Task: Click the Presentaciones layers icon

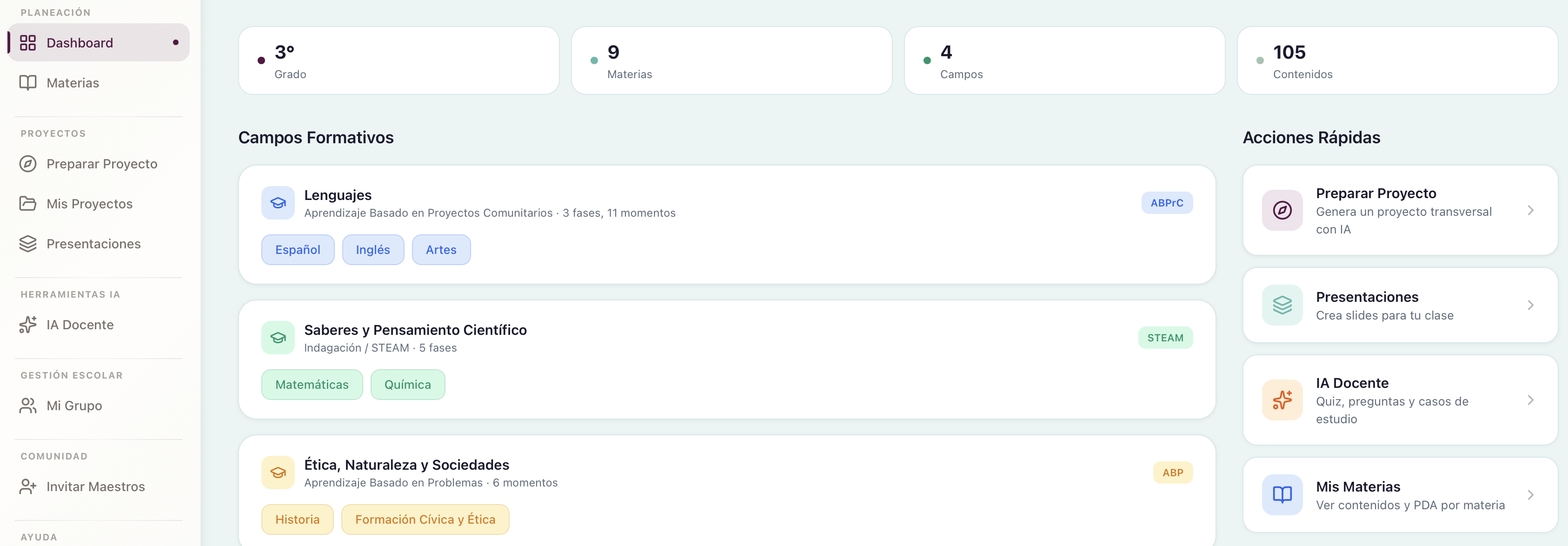Action: (x=28, y=244)
